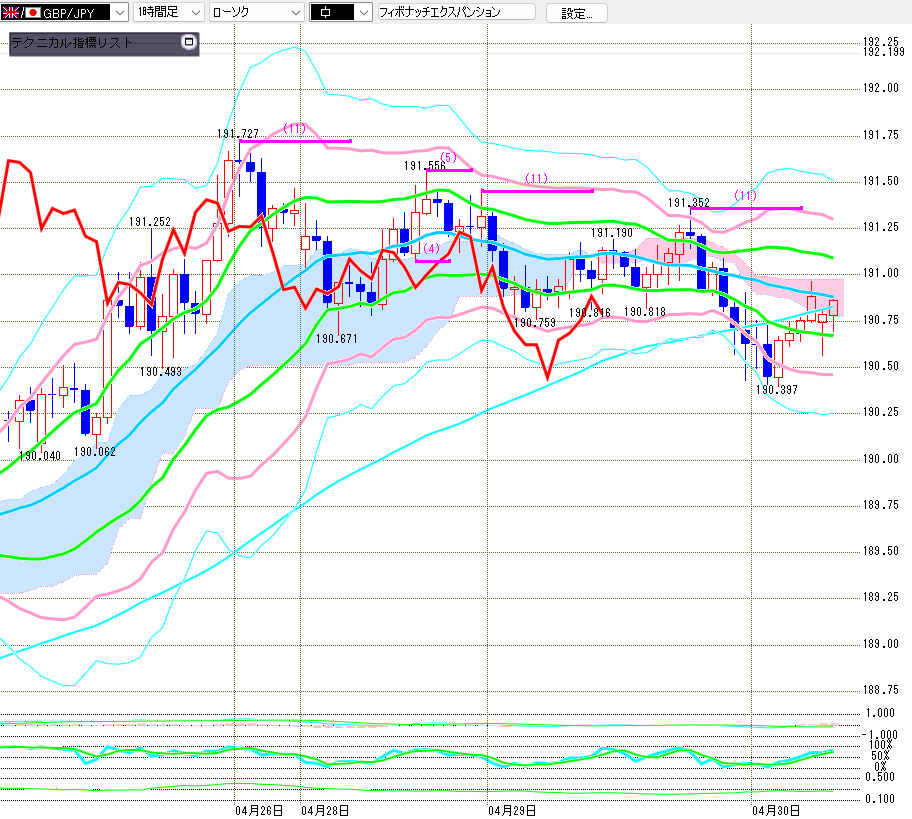Select the テクニカル指標リスト panel title

click(72, 42)
